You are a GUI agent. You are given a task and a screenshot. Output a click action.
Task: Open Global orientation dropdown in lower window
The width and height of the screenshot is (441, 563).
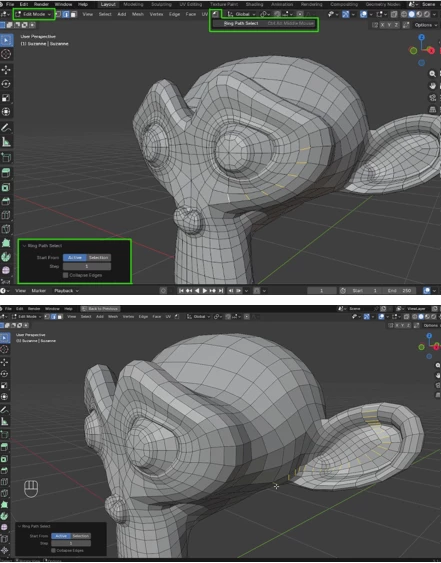pyautogui.click(x=198, y=317)
